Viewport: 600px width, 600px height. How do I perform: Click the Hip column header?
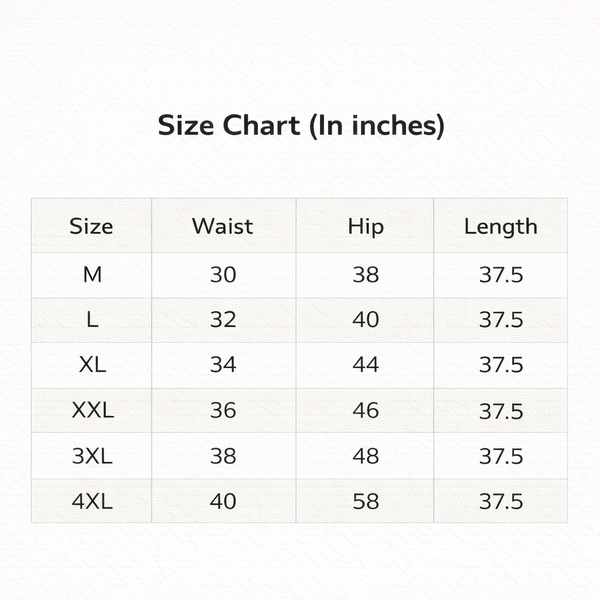pos(365,226)
